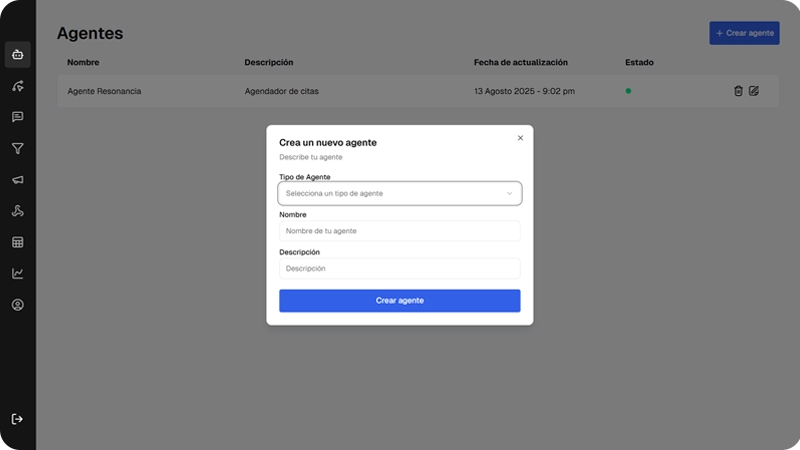Click the Nombre input field
Viewport: 800px width, 450px height.
[x=399, y=231]
